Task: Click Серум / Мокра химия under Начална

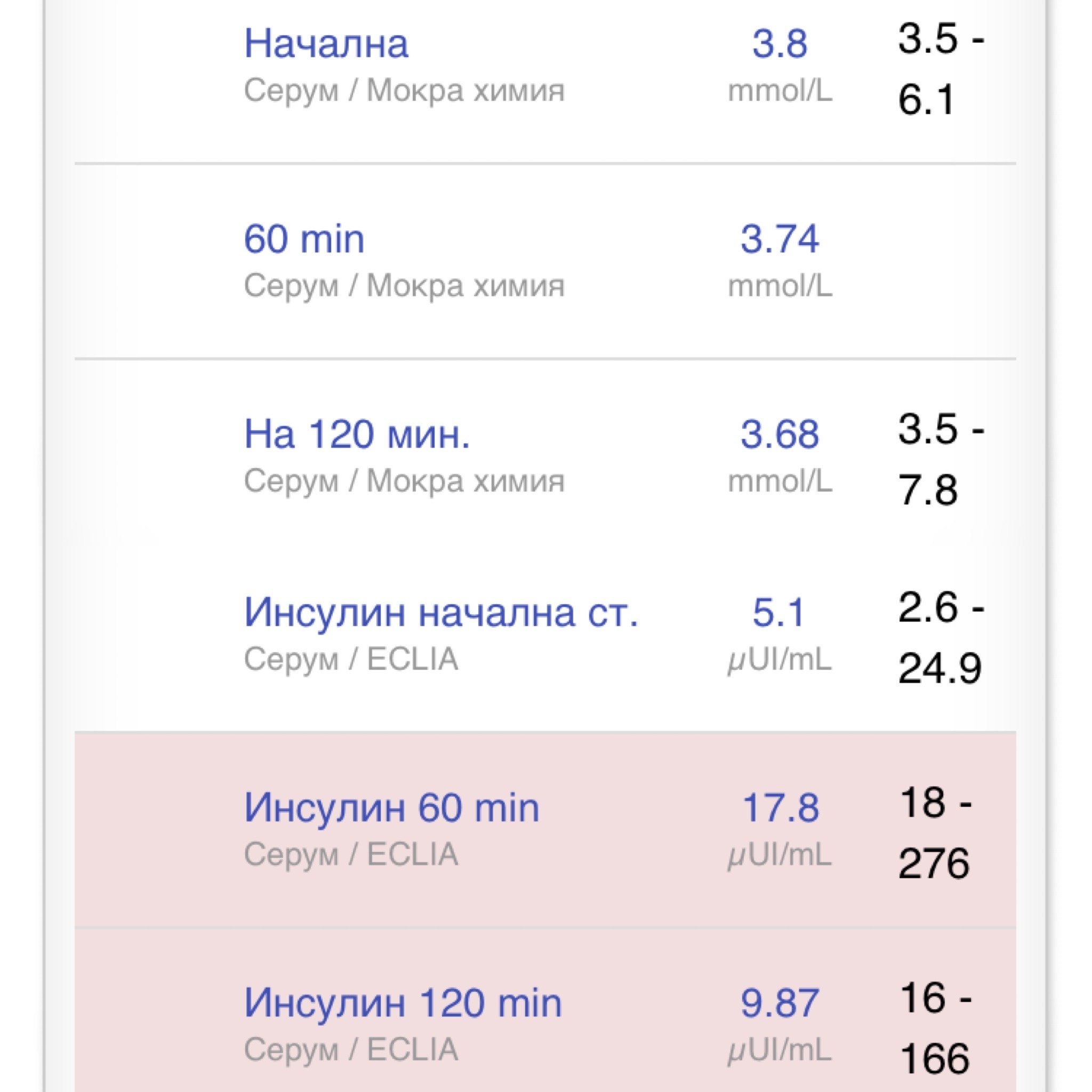Action: pos(404,91)
